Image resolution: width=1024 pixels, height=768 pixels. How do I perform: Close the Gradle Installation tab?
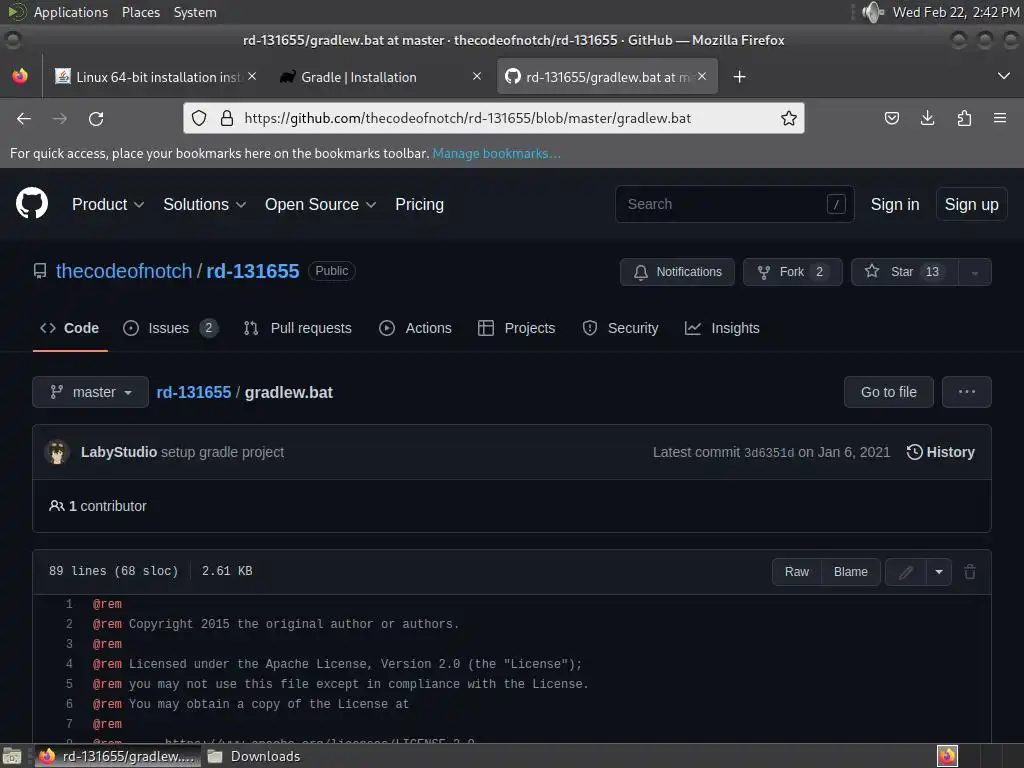(477, 76)
